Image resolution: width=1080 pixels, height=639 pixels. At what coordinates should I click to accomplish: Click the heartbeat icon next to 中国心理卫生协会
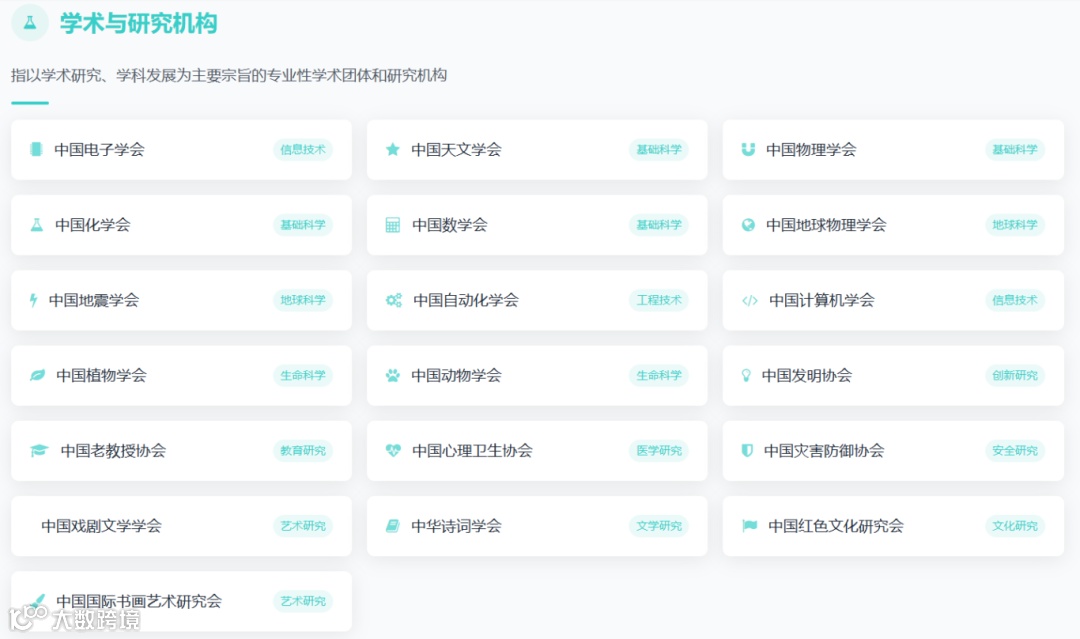393,450
